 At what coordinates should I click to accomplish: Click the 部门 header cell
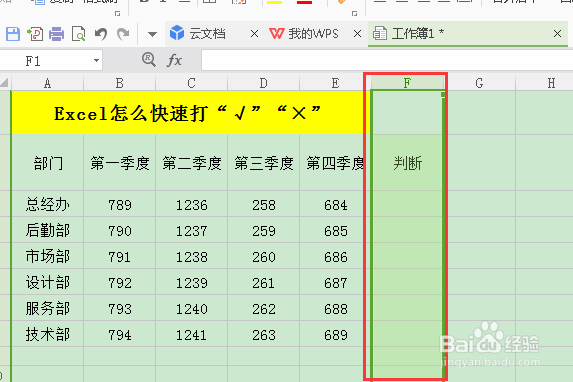48,163
